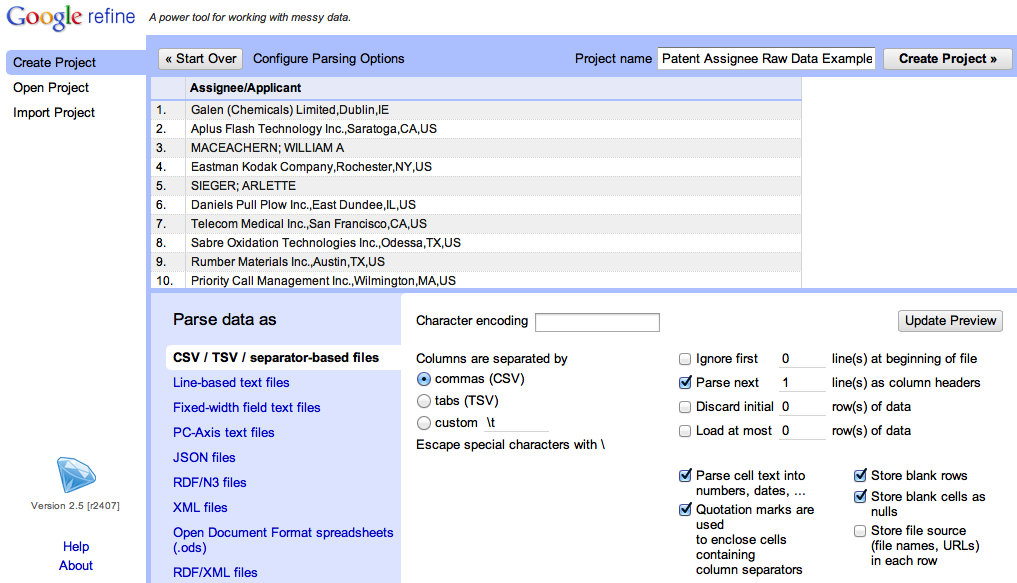Enable Discard initial rows checkbox
The width and height of the screenshot is (1017, 583).
click(x=685, y=407)
